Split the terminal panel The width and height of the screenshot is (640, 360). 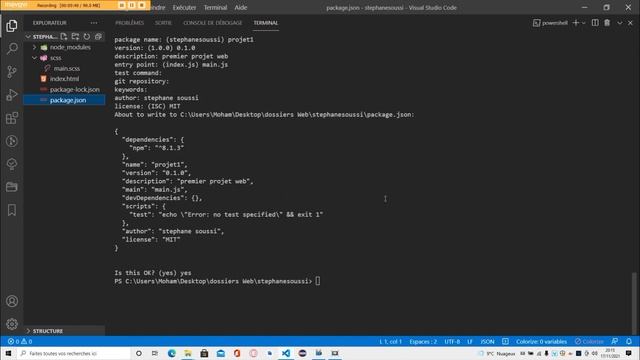595,23
